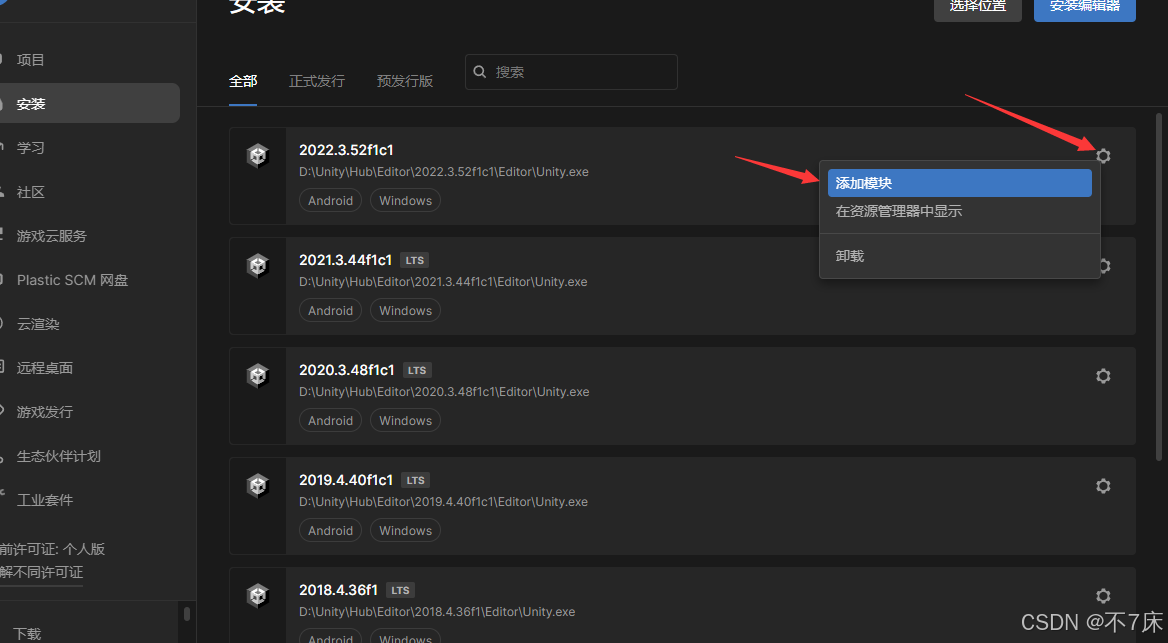Click LTS badge next to 2019.4.40f1c1
This screenshot has height=643, width=1168.
[x=416, y=481]
